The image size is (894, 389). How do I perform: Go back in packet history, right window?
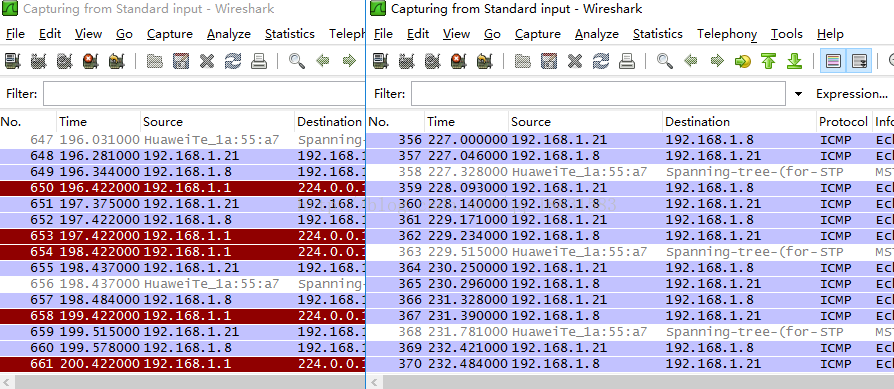point(691,60)
